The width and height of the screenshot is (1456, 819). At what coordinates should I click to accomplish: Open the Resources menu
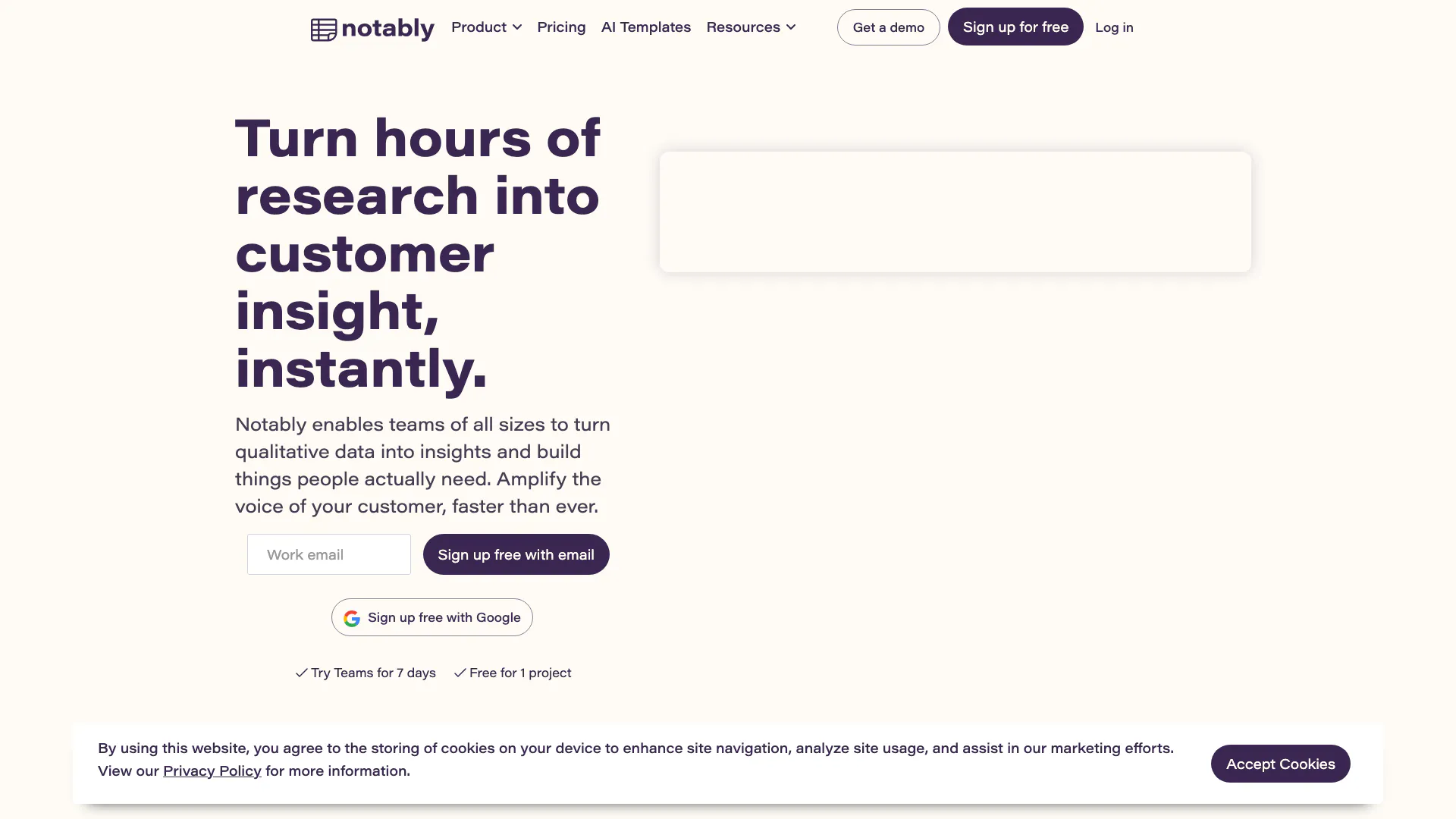(x=742, y=27)
